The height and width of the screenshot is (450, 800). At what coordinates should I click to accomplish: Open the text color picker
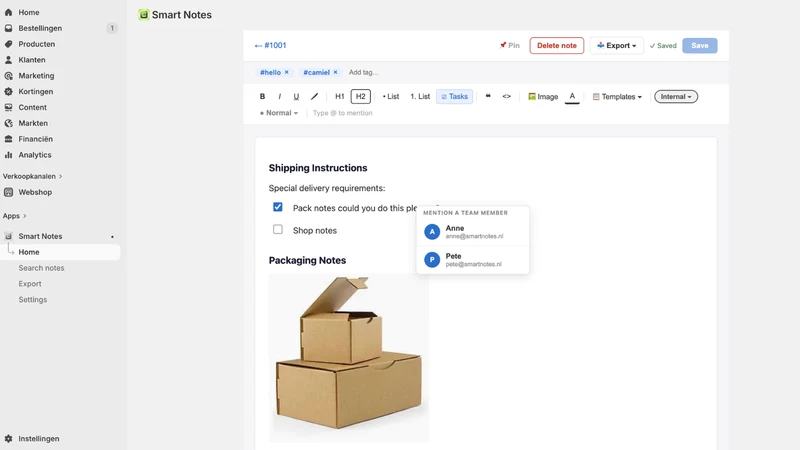pos(572,96)
